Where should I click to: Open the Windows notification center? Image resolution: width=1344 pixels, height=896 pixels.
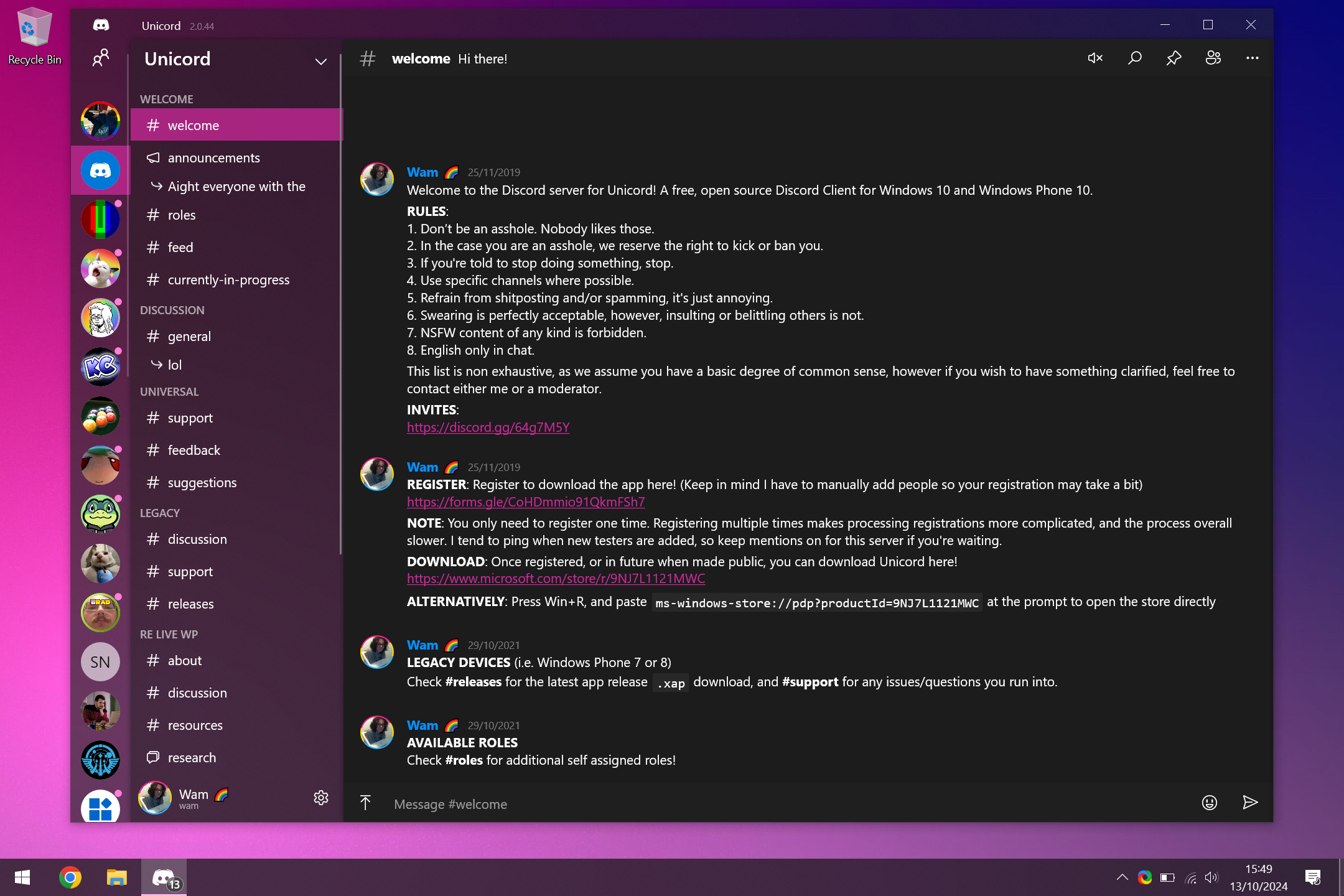point(1313,877)
